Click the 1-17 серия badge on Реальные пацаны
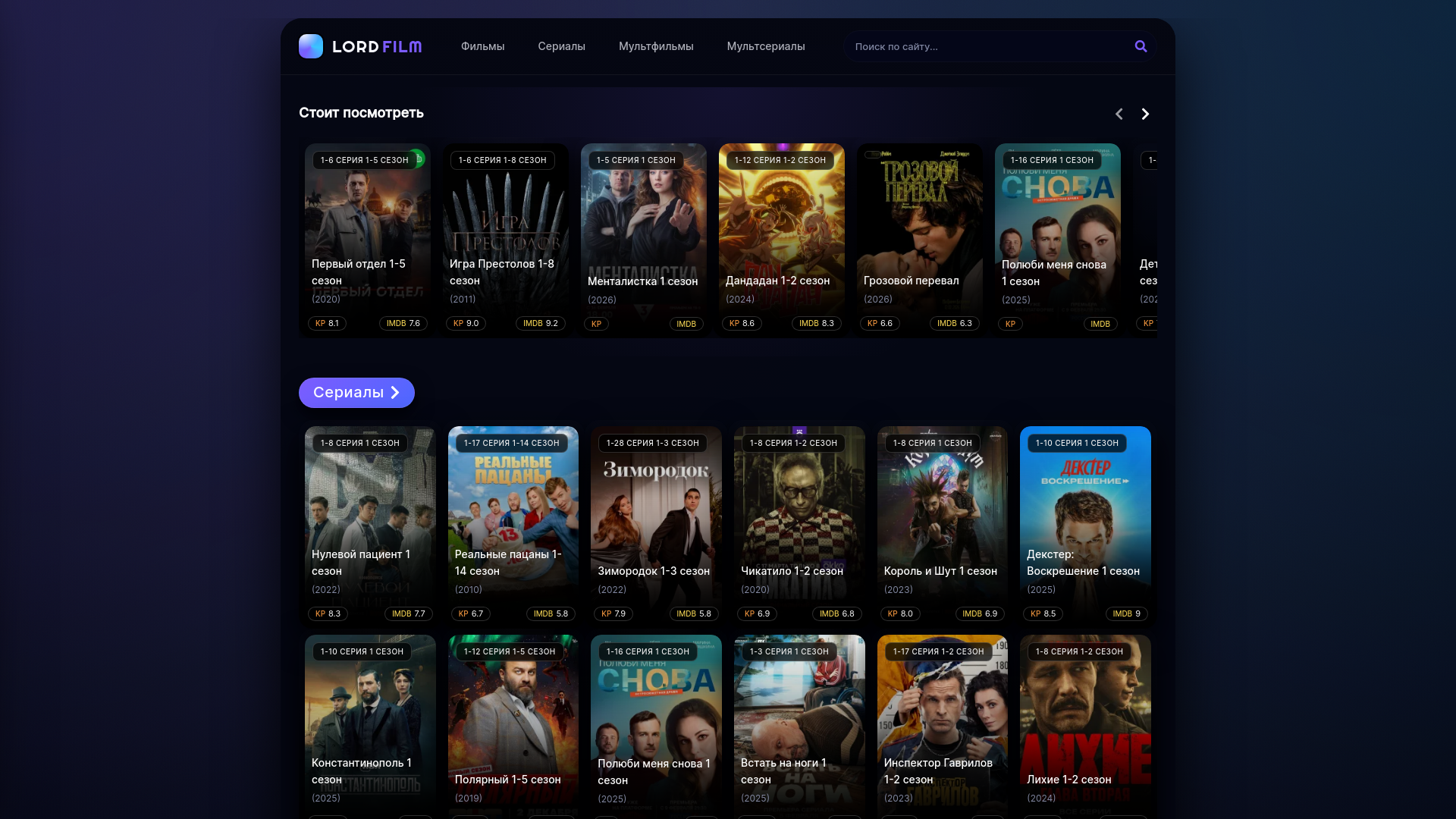Viewport: 1456px width, 819px height. pos(511,443)
